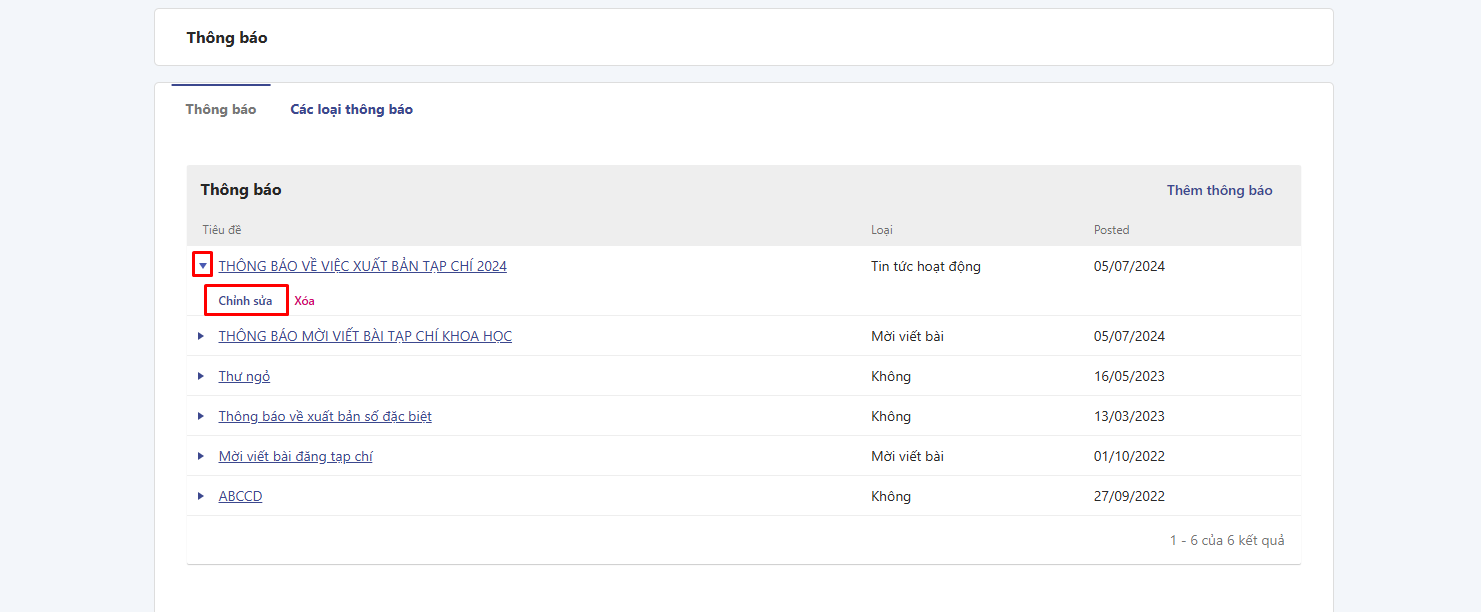Open THÔNG BÁO MỜI VIẾT BÀI TẠP CHÍ KHOA HỌC

pos(365,336)
